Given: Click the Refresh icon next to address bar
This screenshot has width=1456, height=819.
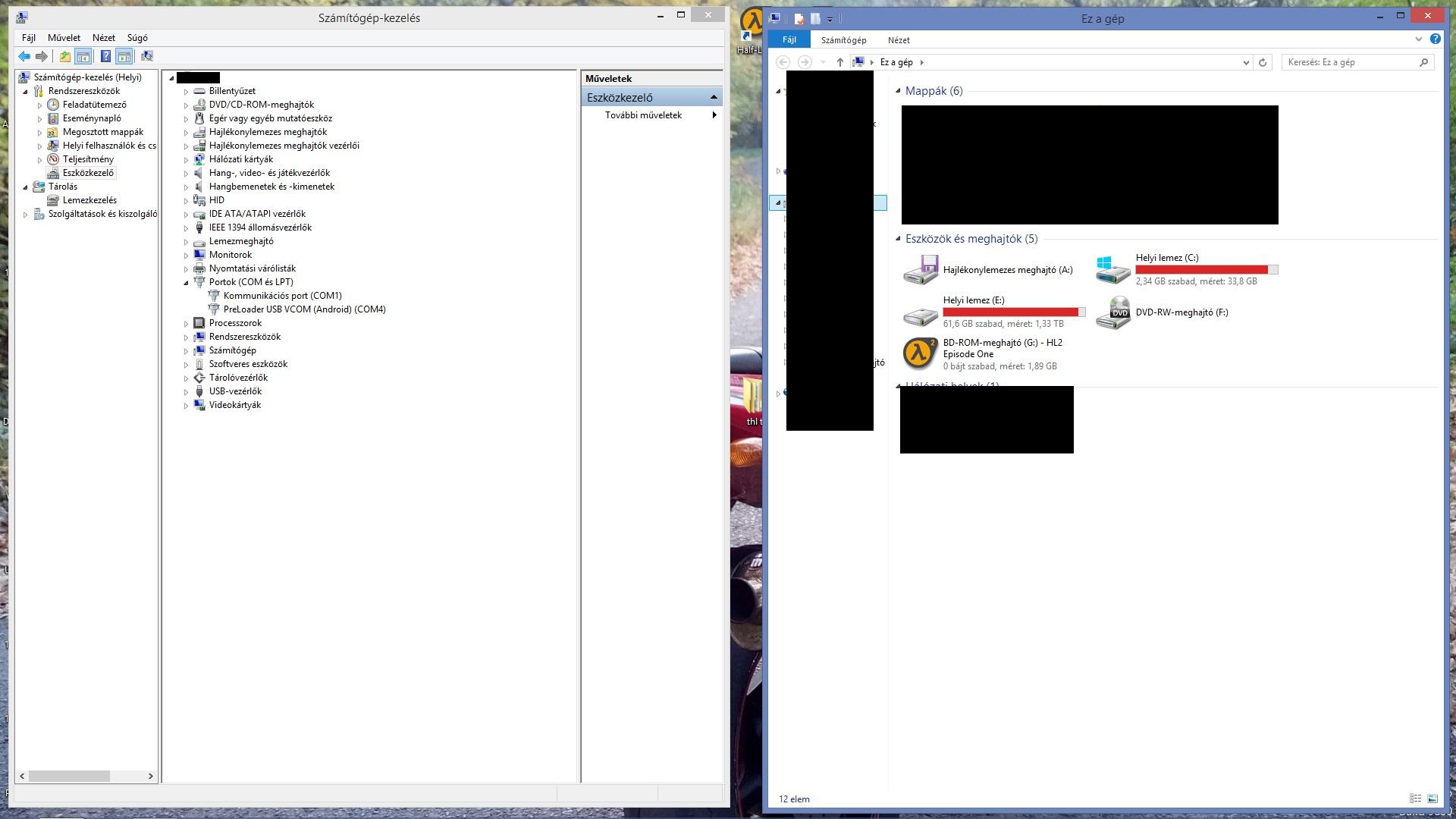Looking at the screenshot, I should point(1263,62).
